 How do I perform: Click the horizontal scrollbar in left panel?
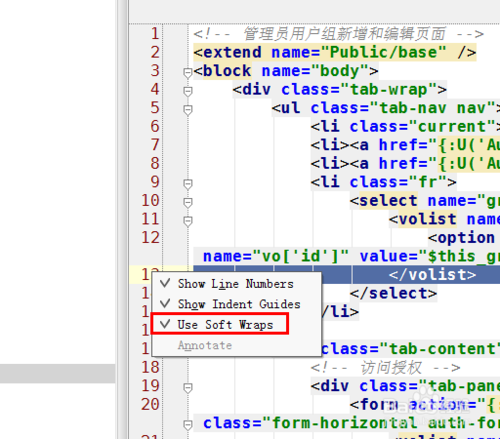click(x=57, y=373)
